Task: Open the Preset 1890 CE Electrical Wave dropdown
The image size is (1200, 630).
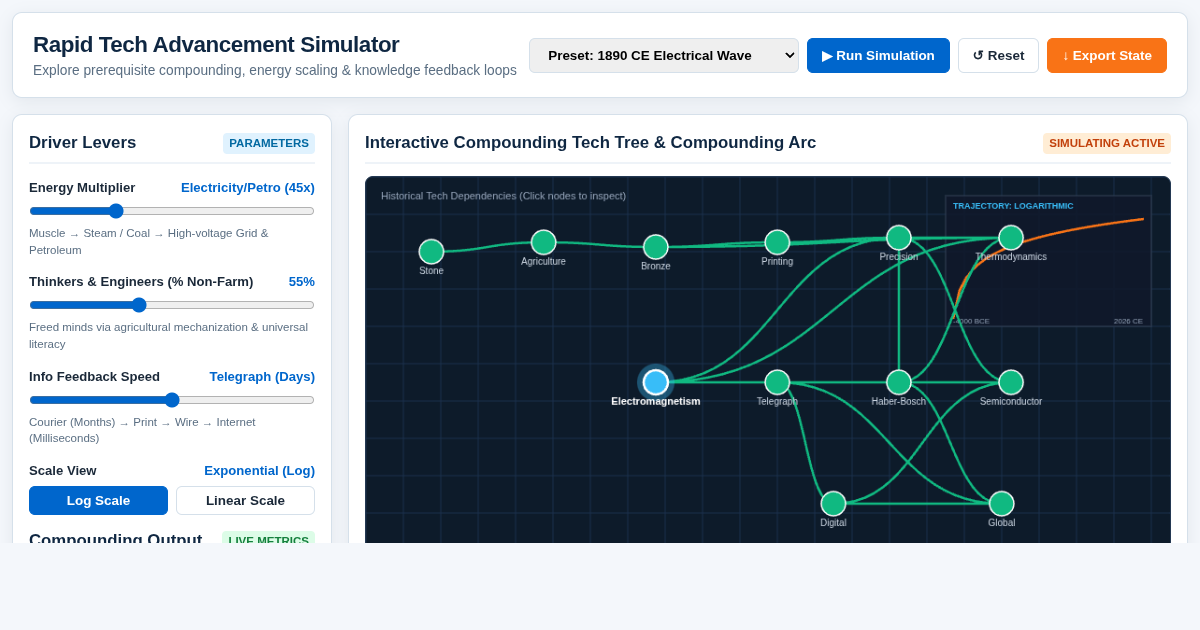Action: [x=664, y=55]
